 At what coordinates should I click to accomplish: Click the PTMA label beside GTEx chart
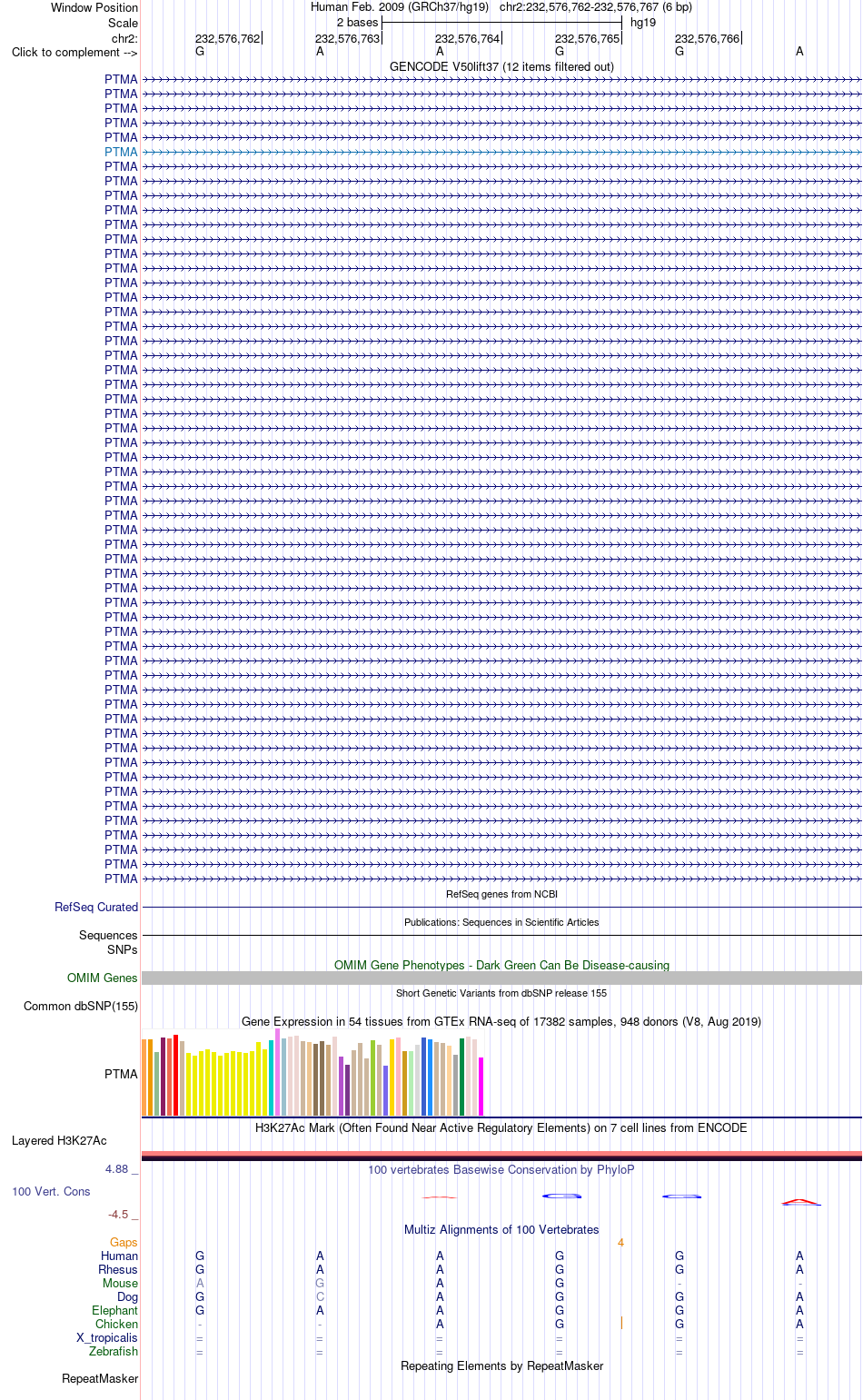tap(121, 1074)
